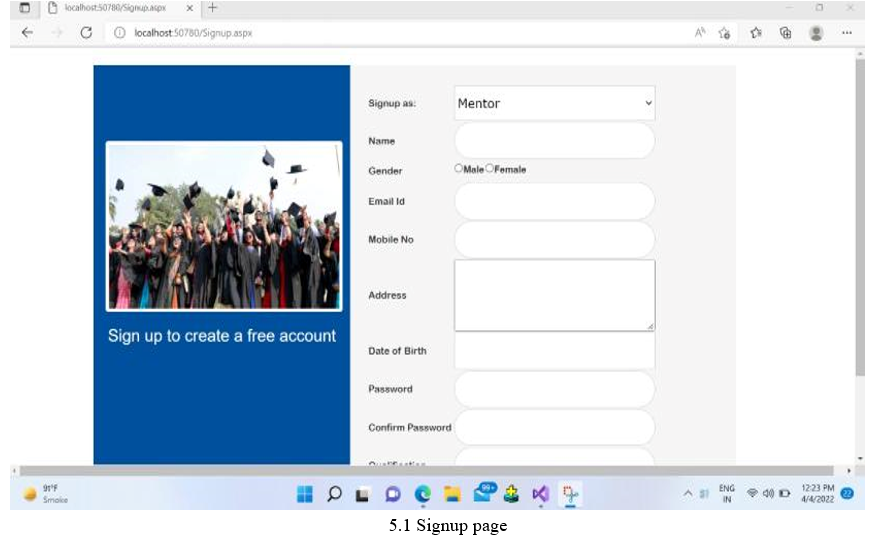The width and height of the screenshot is (872, 539).
Task: Open the browser profile icon
Action: tap(816, 33)
